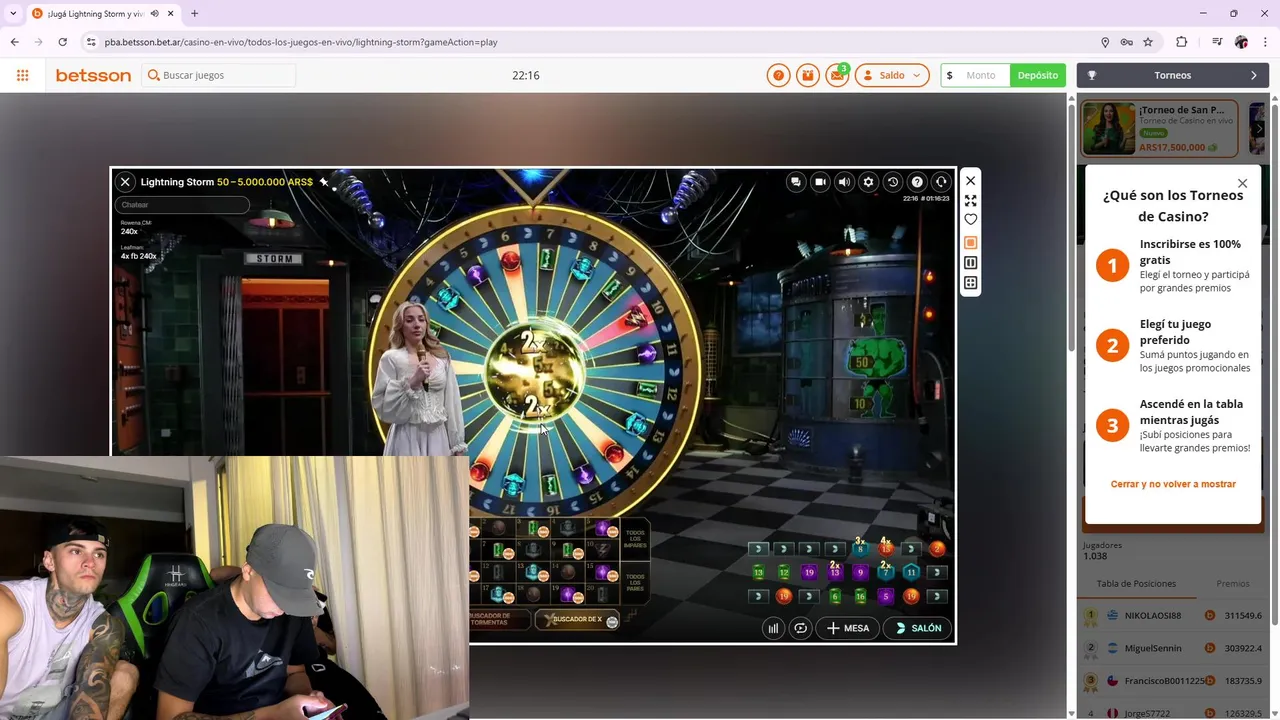Add another table with MESA button
This screenshot has height=720, width=1280.
(x=848, y=628)
